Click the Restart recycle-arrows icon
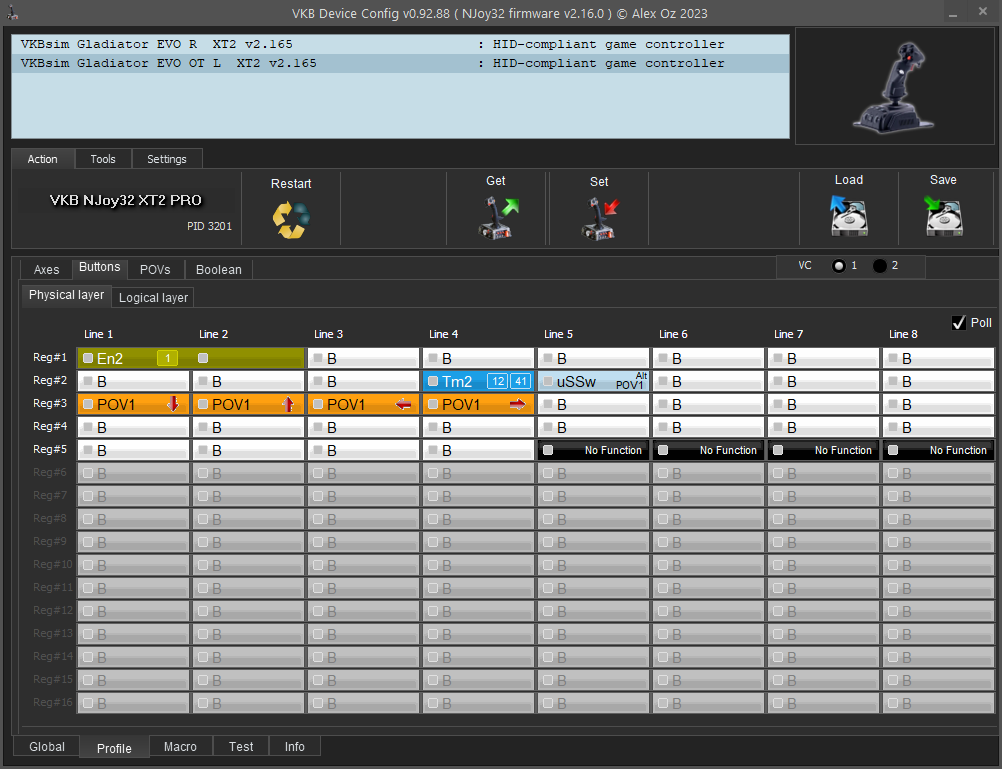Screen dimensions: 1002x769 click(291, 220)
